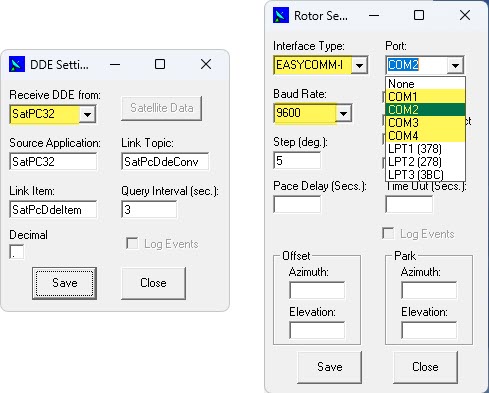Click the DDE Settings window app icon

tap(17, 64)
